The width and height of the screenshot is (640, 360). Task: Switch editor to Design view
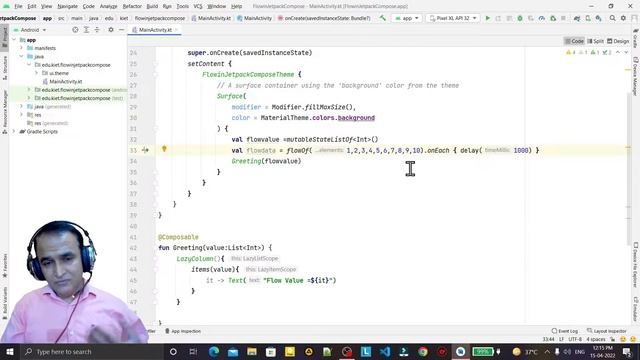tap(618, 41)
